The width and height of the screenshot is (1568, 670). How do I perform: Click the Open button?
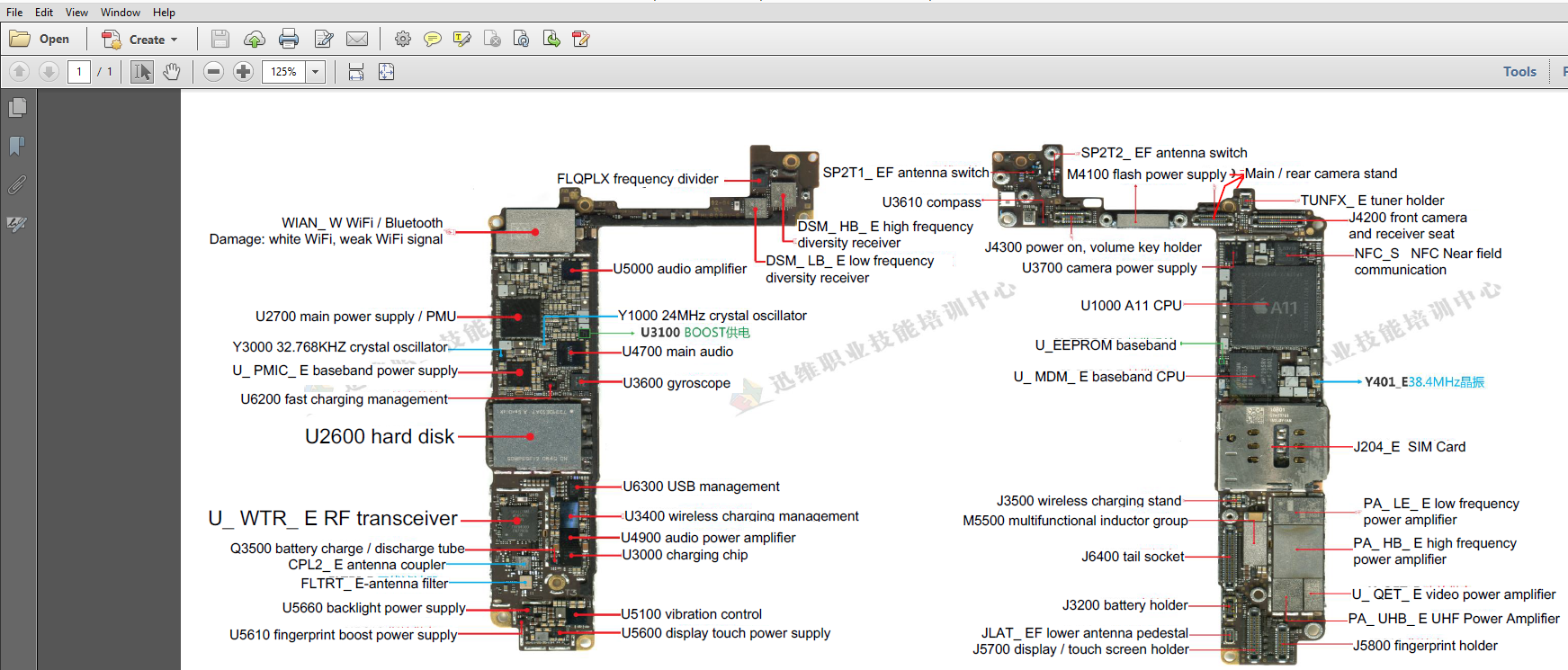point(40,40)
